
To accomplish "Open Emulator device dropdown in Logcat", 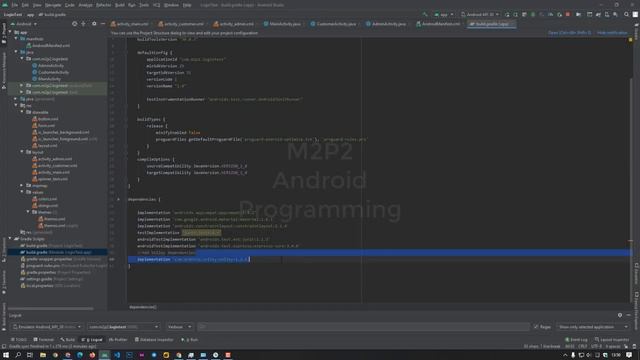I will [47, 327].
